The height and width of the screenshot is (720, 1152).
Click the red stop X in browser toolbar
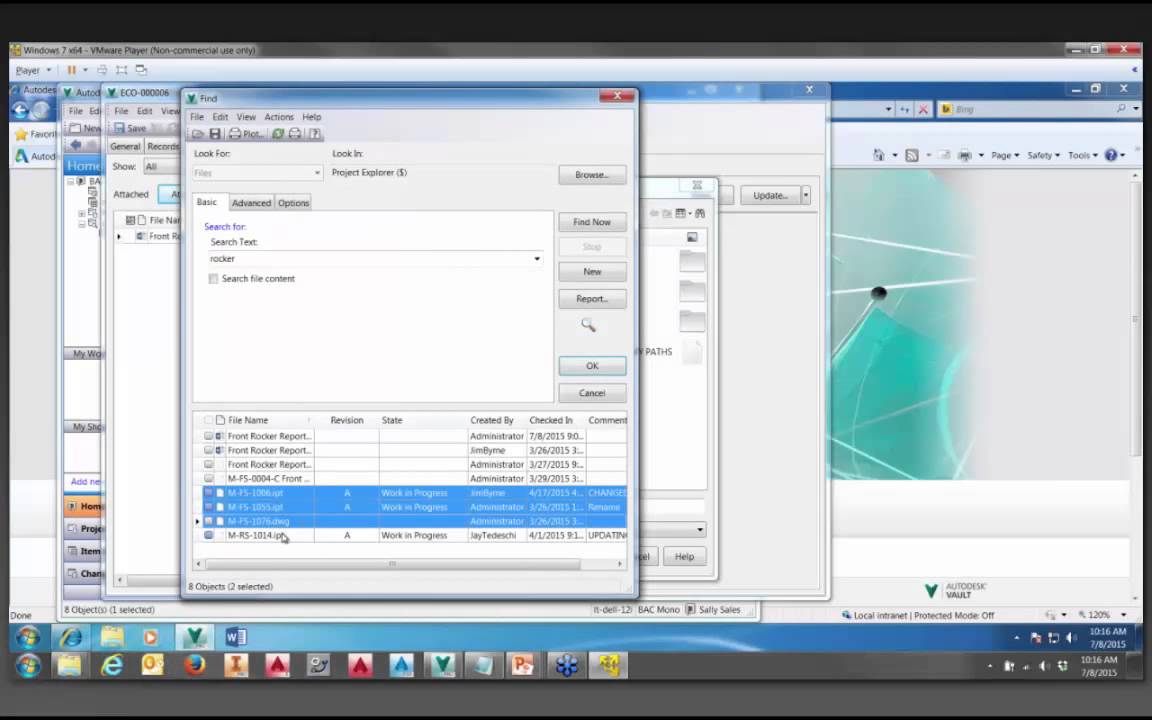pos(924,109)
